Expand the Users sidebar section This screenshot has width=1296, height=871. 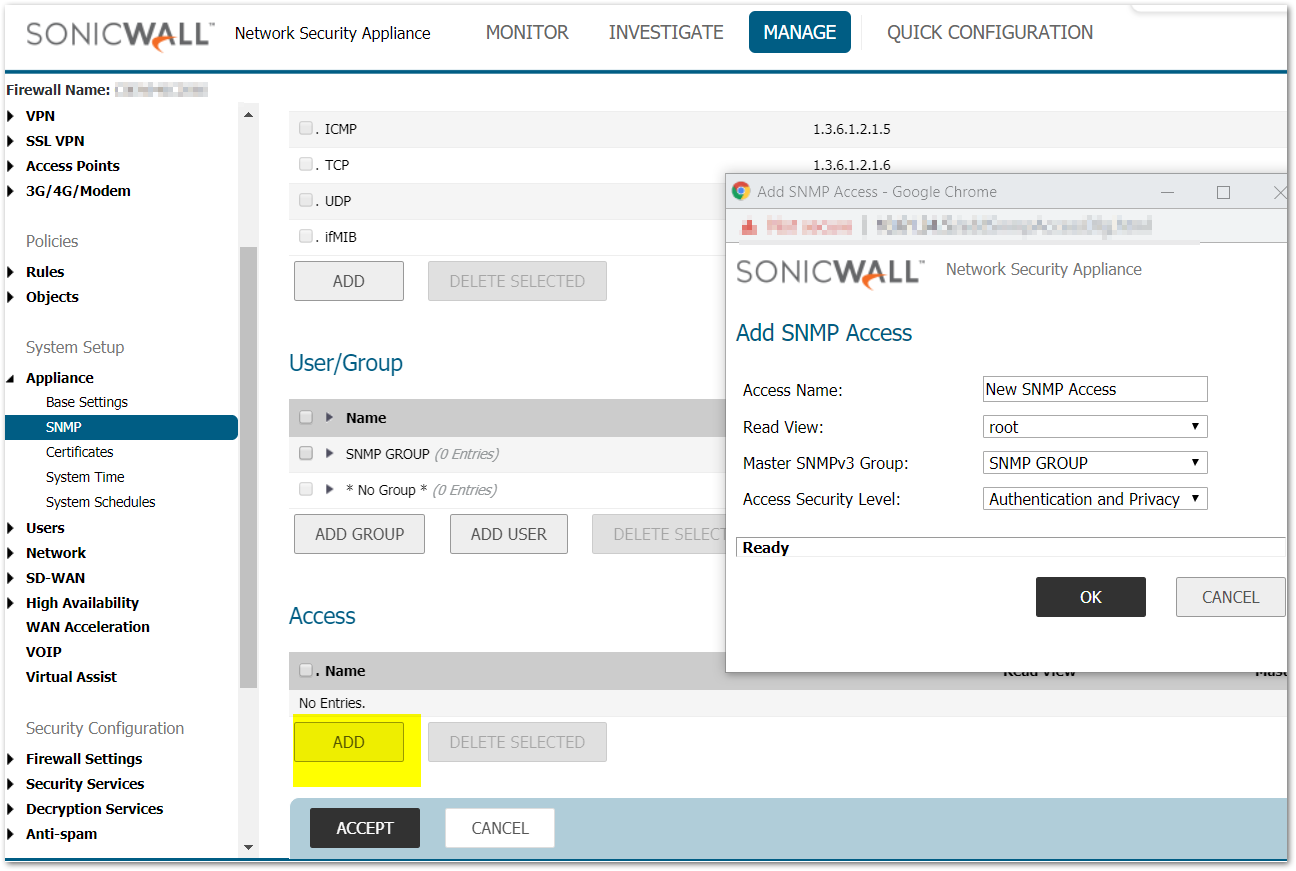coord(10,528)
